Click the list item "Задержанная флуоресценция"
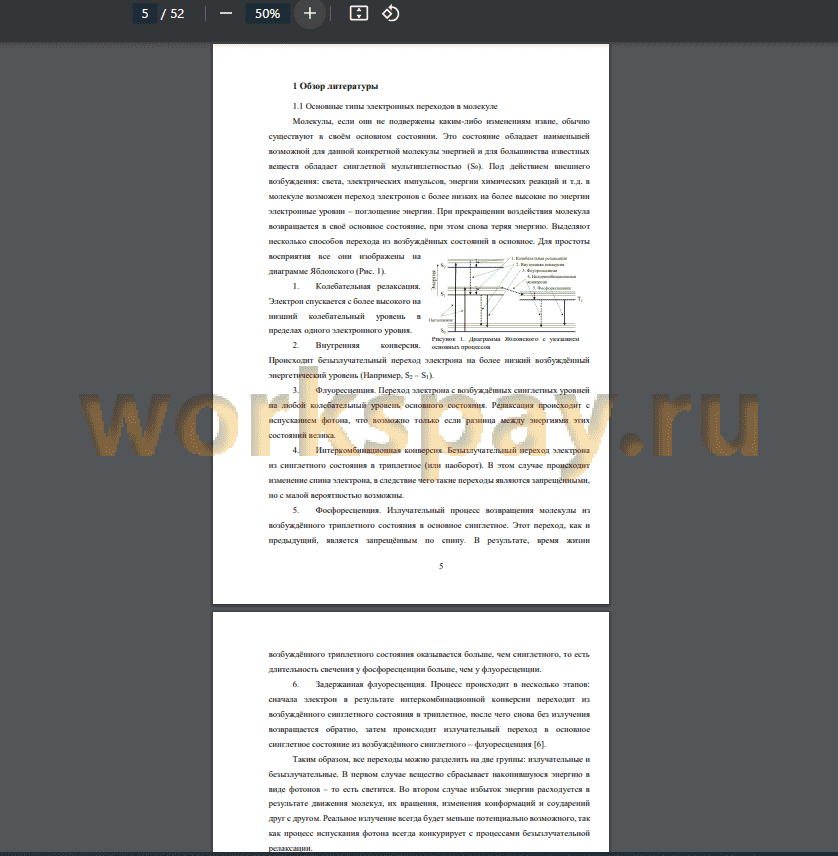The width and height of the screenshot is (838, 856). pyautogui.click(x=370, y=684)
